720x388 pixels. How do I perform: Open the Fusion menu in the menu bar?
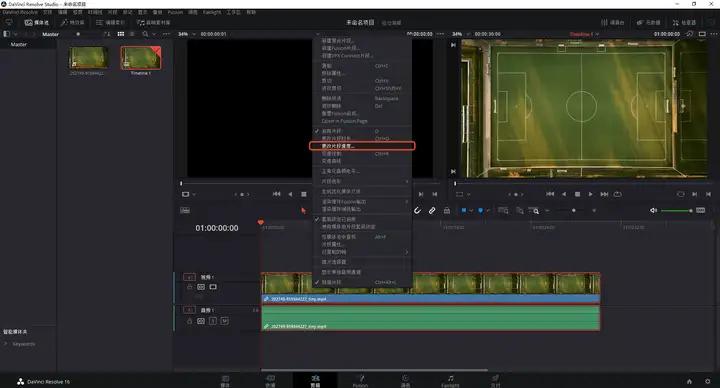(x=175, y=12)
